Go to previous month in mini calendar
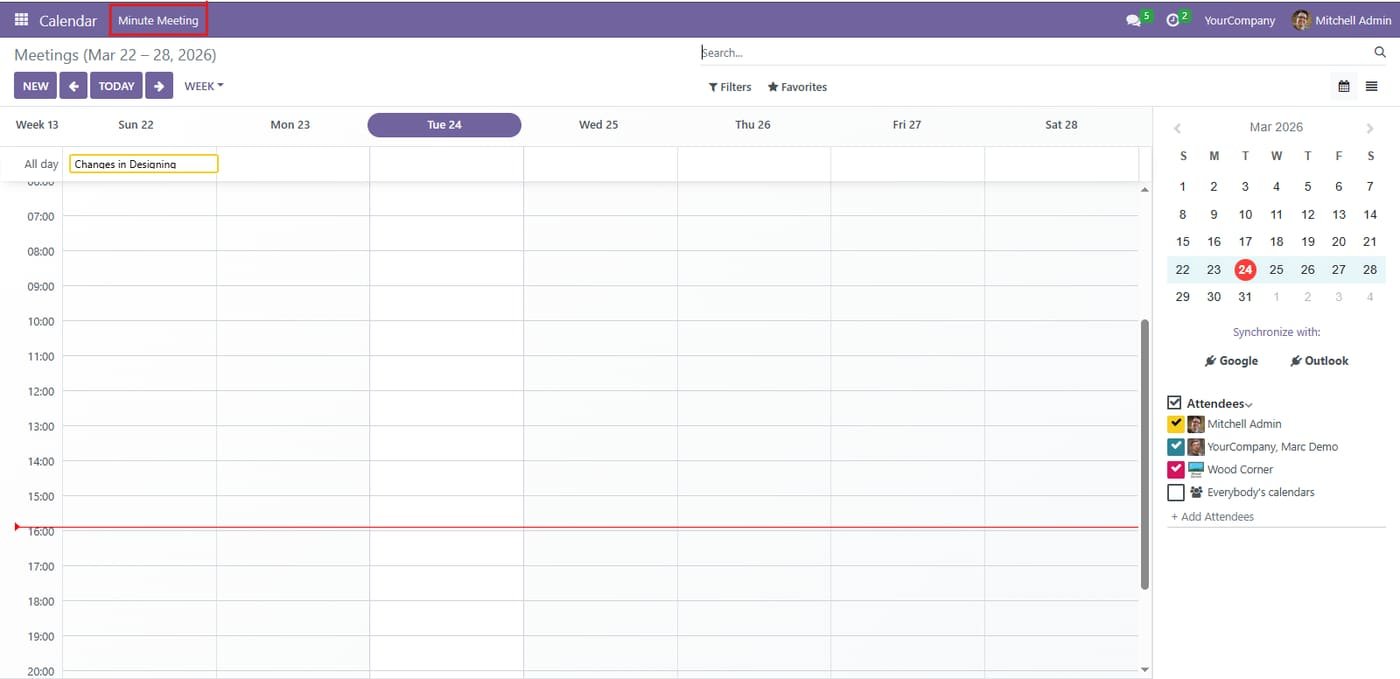The height and width of the screenshot is (679, 1400). tap(1177, 128)
